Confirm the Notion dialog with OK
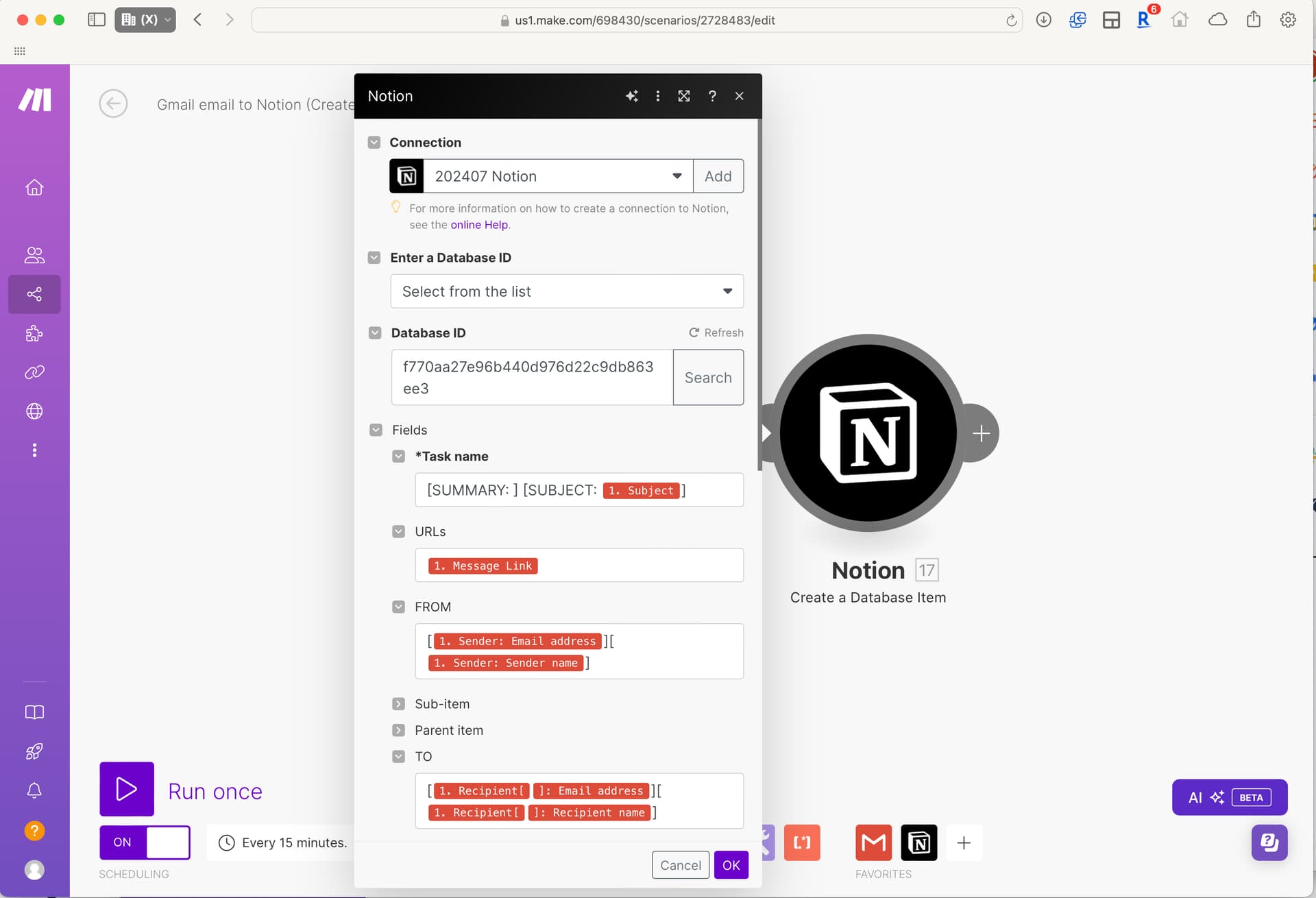Screen dimensions: 1316x898 [x=731, y=865]
